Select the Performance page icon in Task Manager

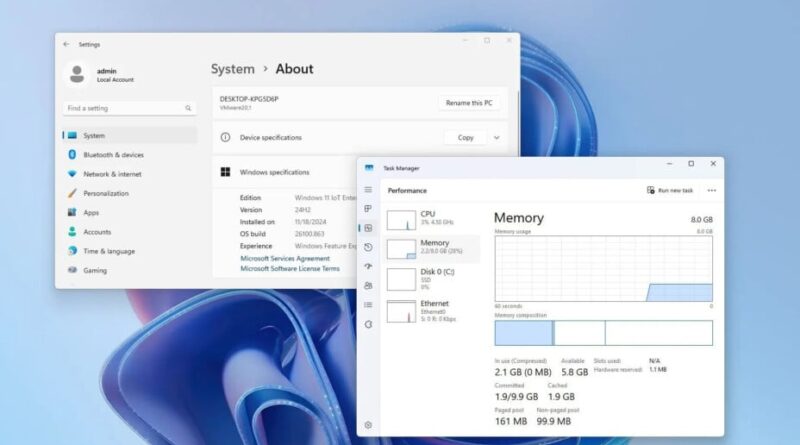(368, 228)
